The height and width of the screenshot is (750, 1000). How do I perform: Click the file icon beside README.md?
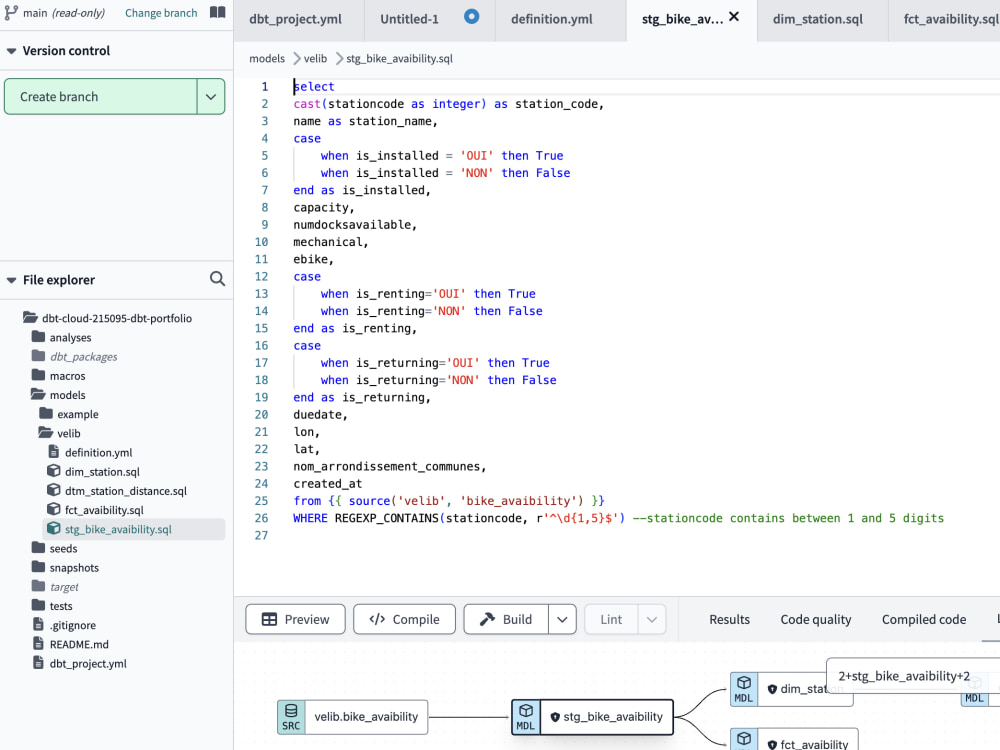[x=38, y=643]
